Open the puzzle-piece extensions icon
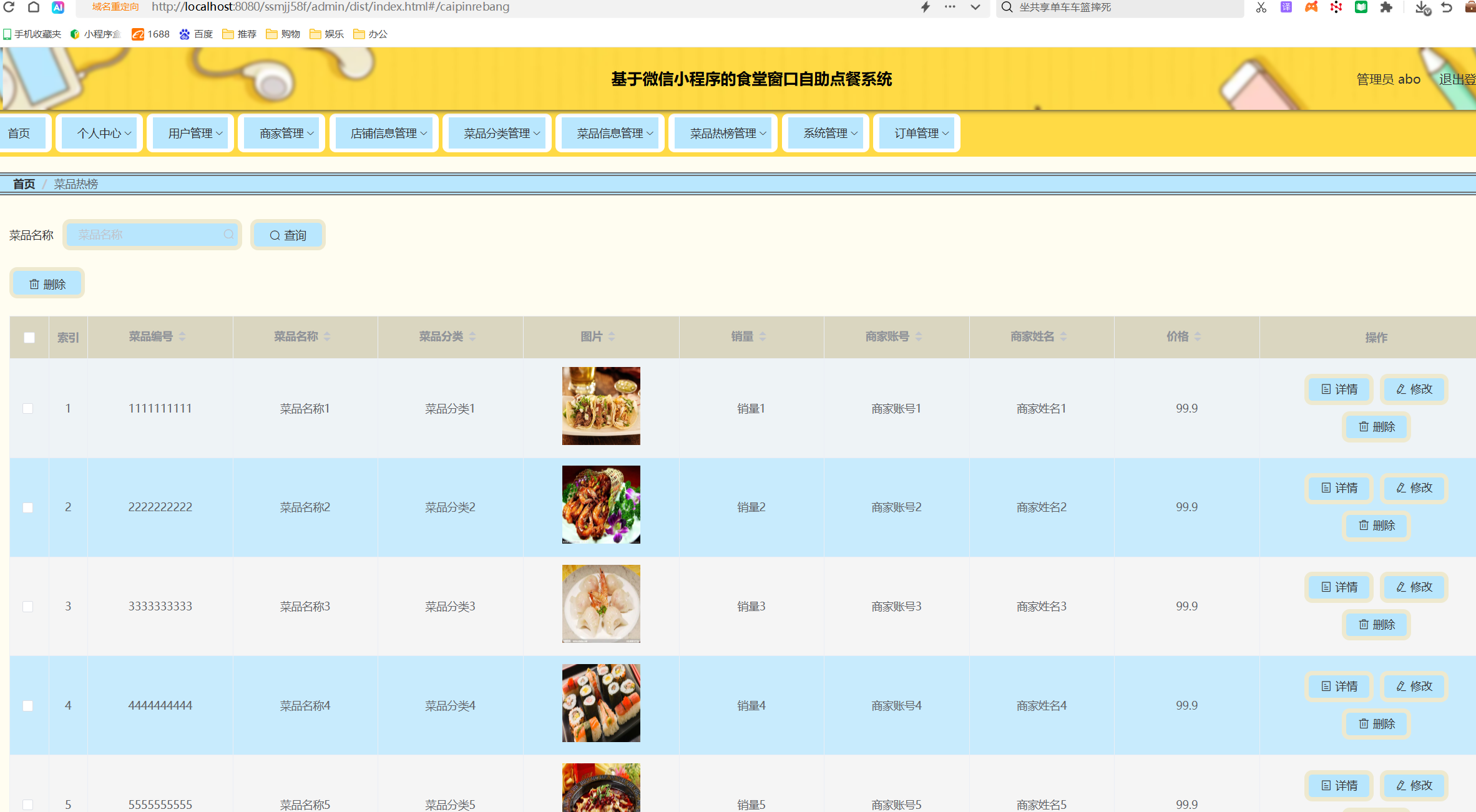1476x812 pixels. tap(1386, 7)
